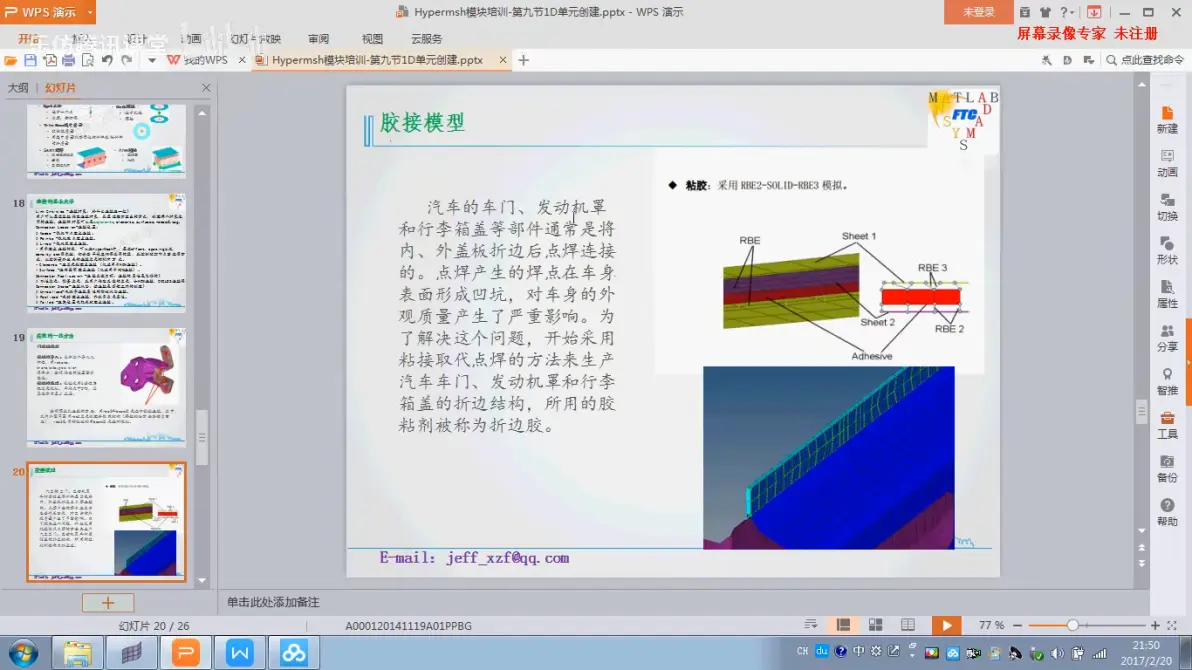Click zoom out minus button
Viewport: 1192px width, 670px height.
pos(1017,625)
